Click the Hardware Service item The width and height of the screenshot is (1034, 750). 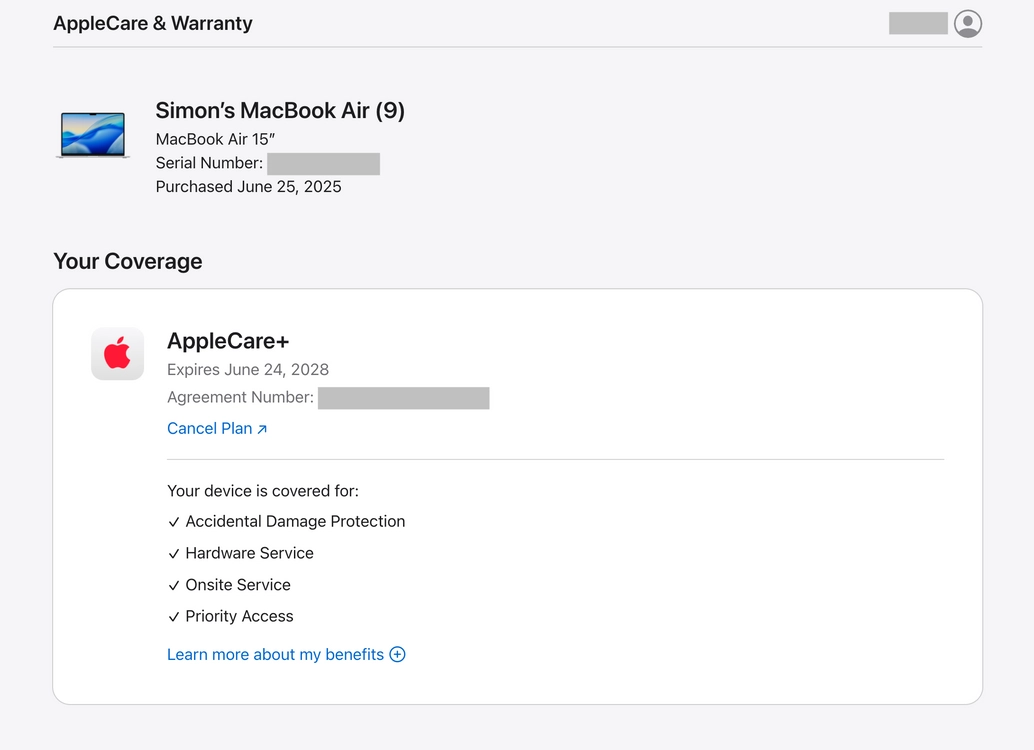(x=241, y=553)
